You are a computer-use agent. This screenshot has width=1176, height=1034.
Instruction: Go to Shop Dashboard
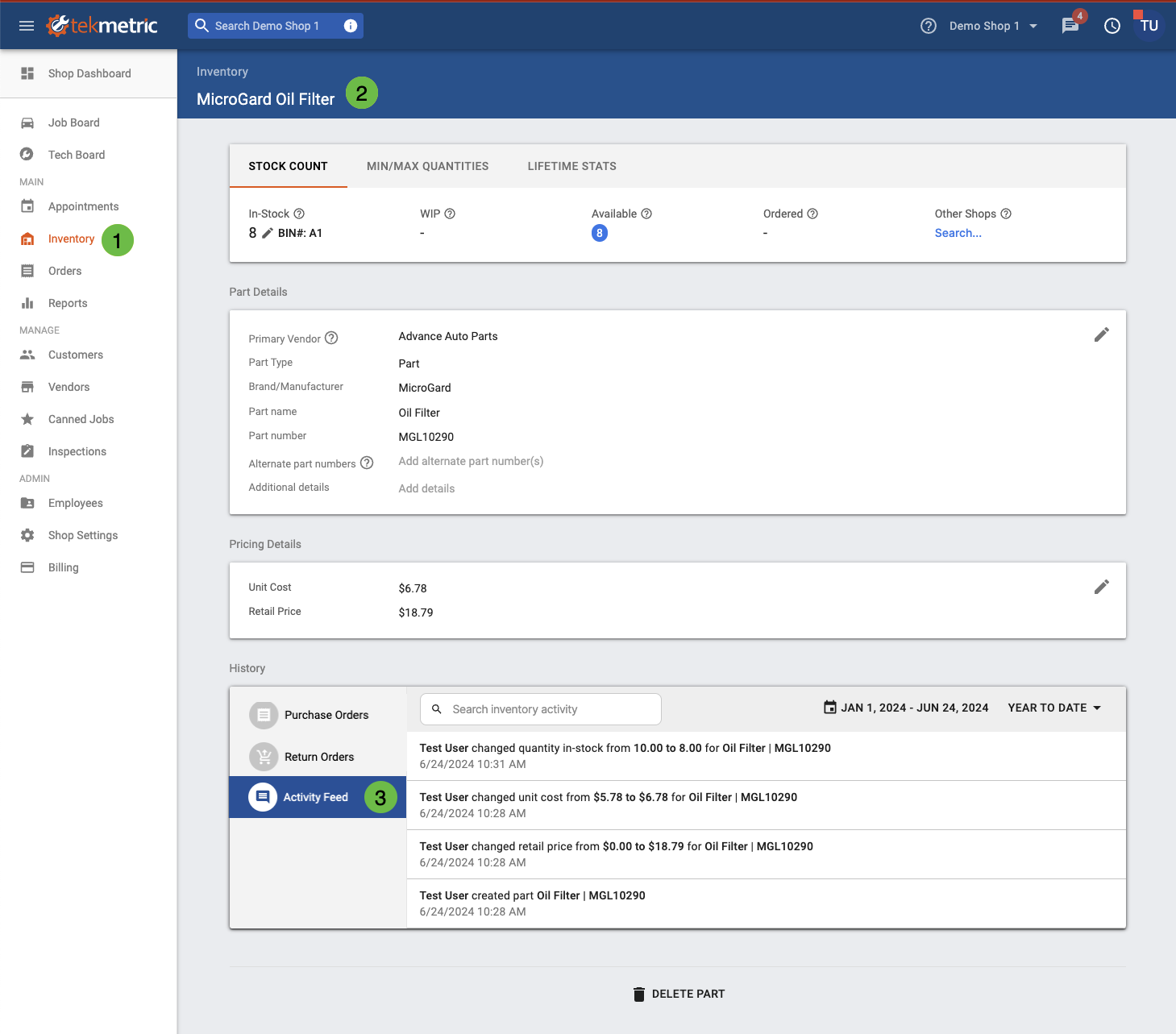click(x=89, y=73)
